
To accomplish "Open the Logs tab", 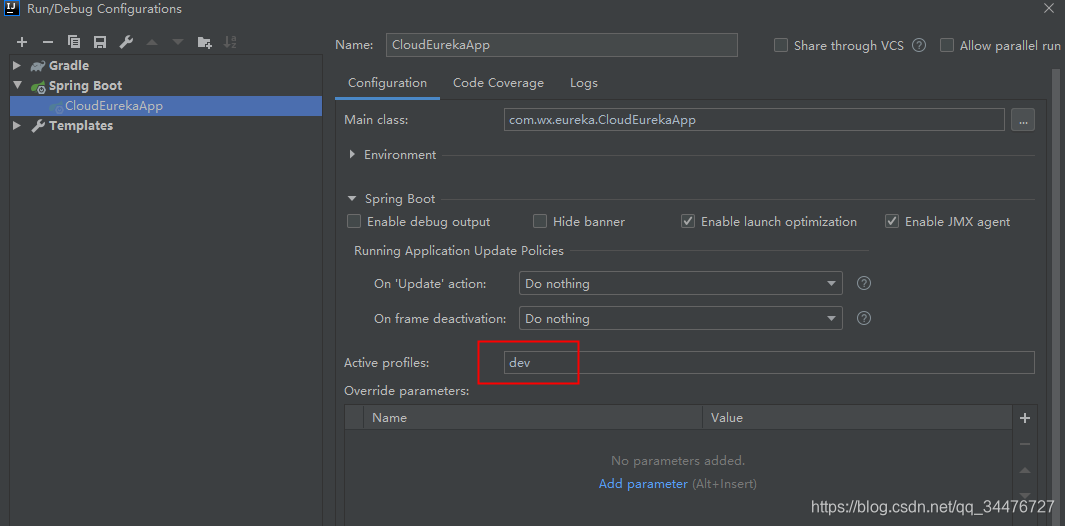I will click(584, 83).
